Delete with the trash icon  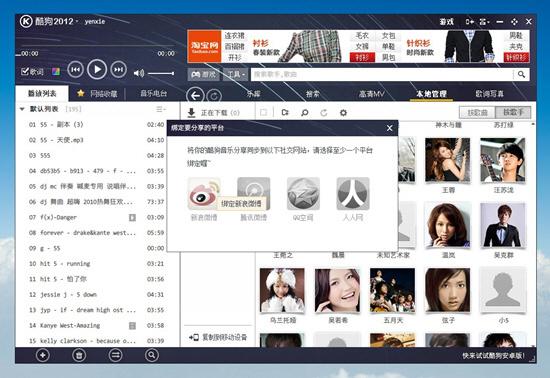click(x=79, y=355)
